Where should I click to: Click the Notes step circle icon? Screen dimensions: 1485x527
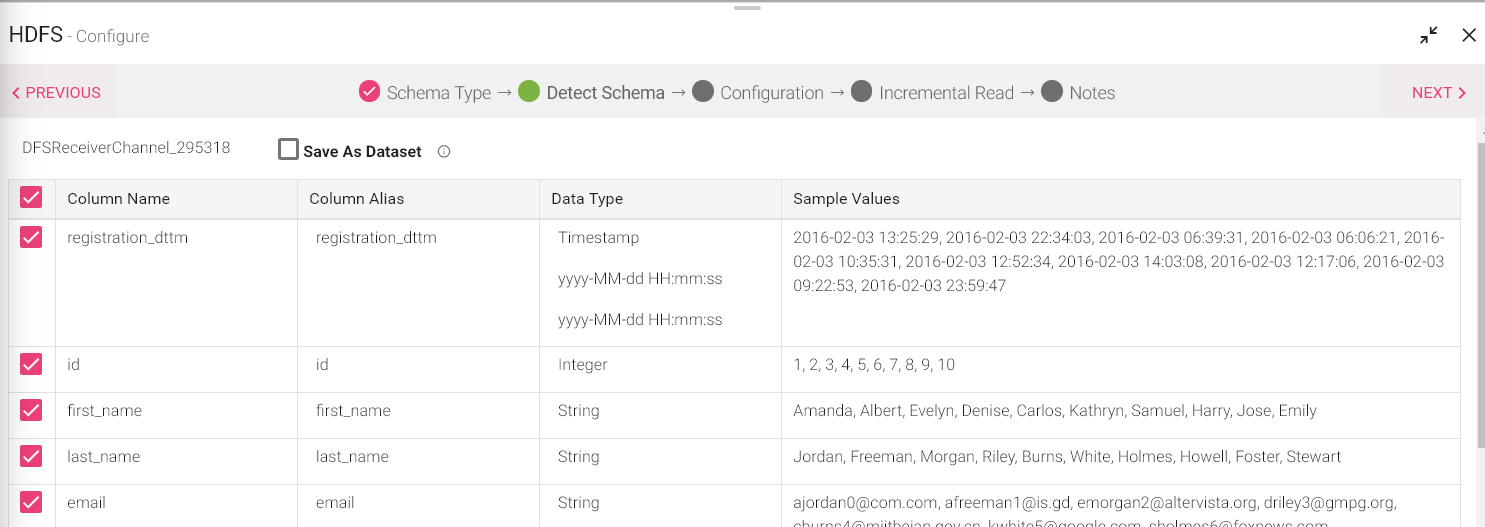tap(1051, 92)
